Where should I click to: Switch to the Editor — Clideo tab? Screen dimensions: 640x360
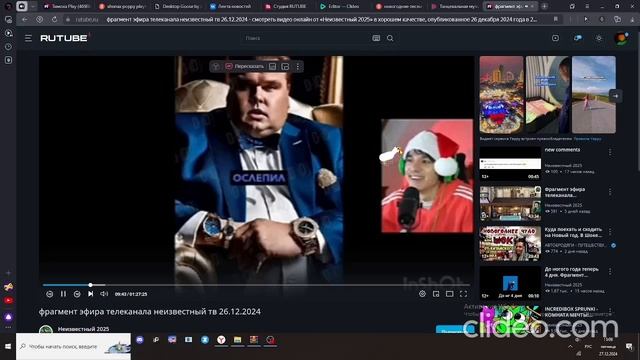point(343,7)
